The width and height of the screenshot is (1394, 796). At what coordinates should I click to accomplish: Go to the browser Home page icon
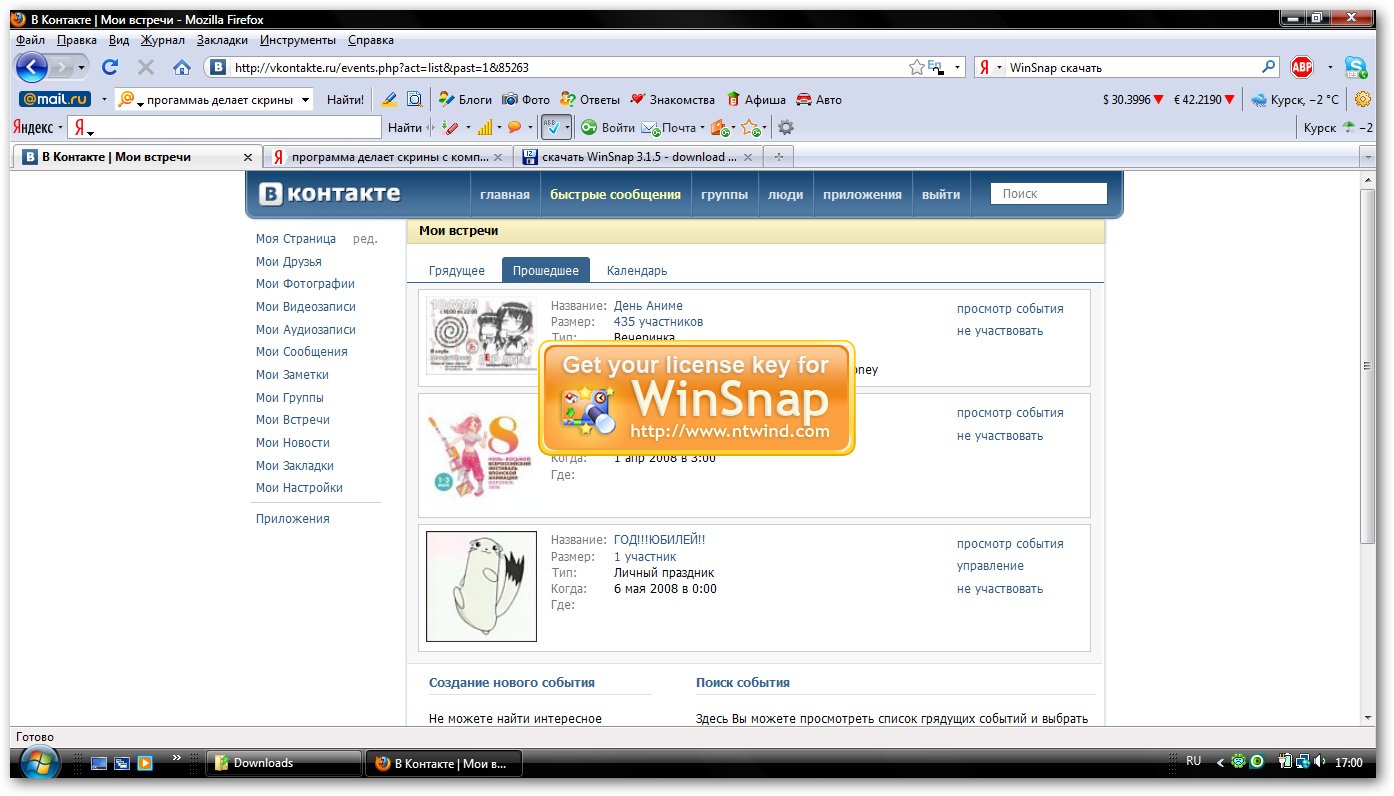click(182, 68)
